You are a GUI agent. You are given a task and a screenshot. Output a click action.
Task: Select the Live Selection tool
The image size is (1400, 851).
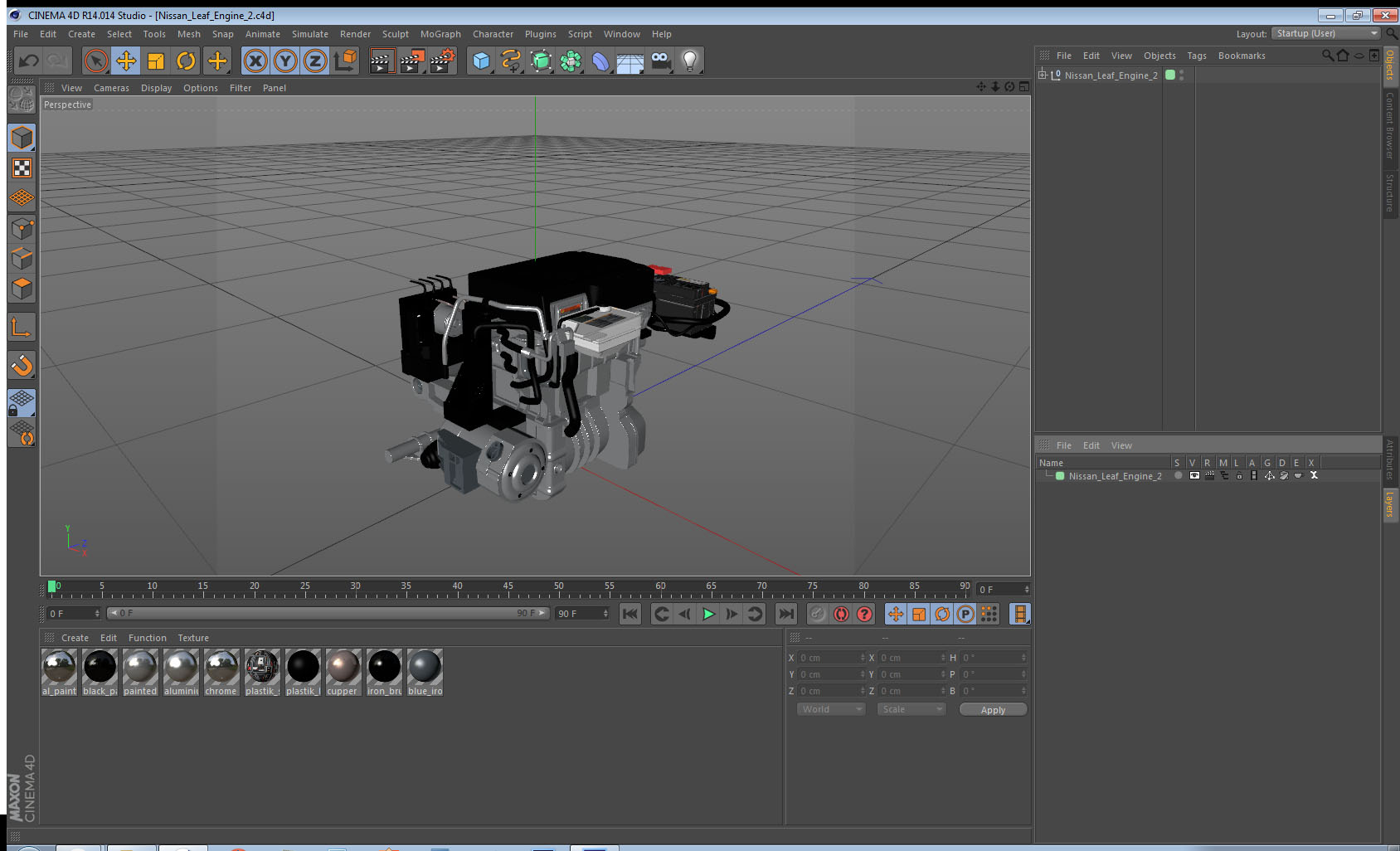(96, 61)
